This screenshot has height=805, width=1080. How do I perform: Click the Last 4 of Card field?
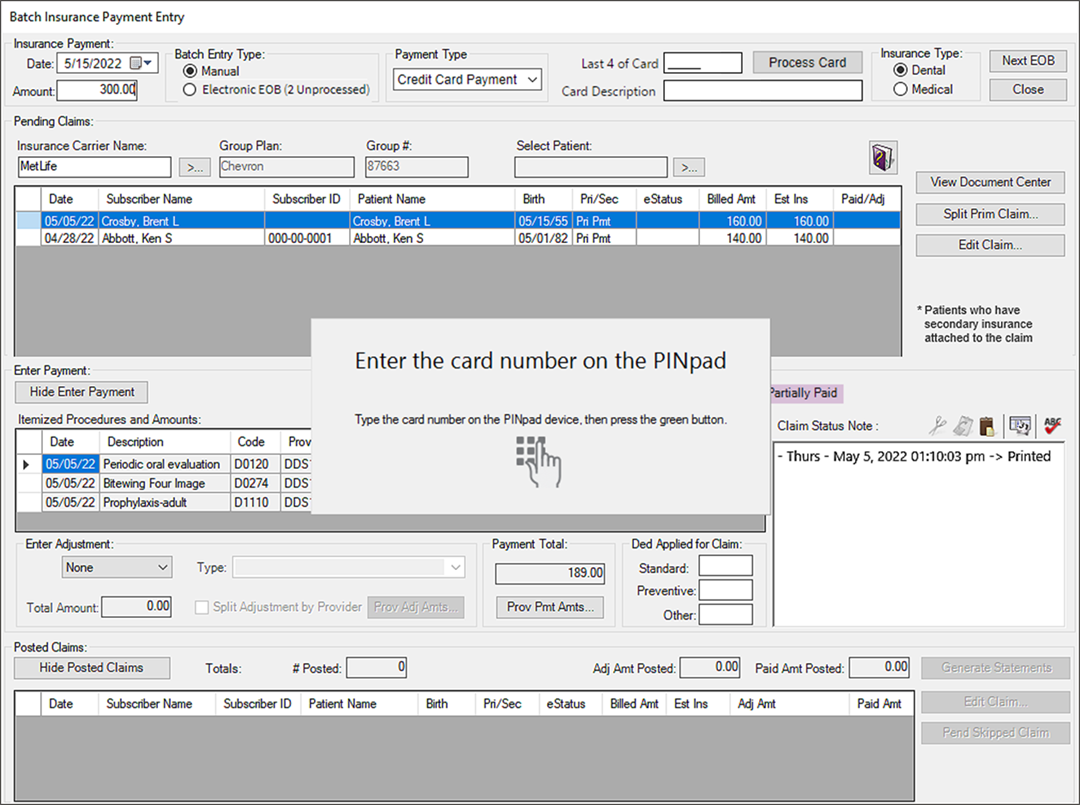click(703, 63)
